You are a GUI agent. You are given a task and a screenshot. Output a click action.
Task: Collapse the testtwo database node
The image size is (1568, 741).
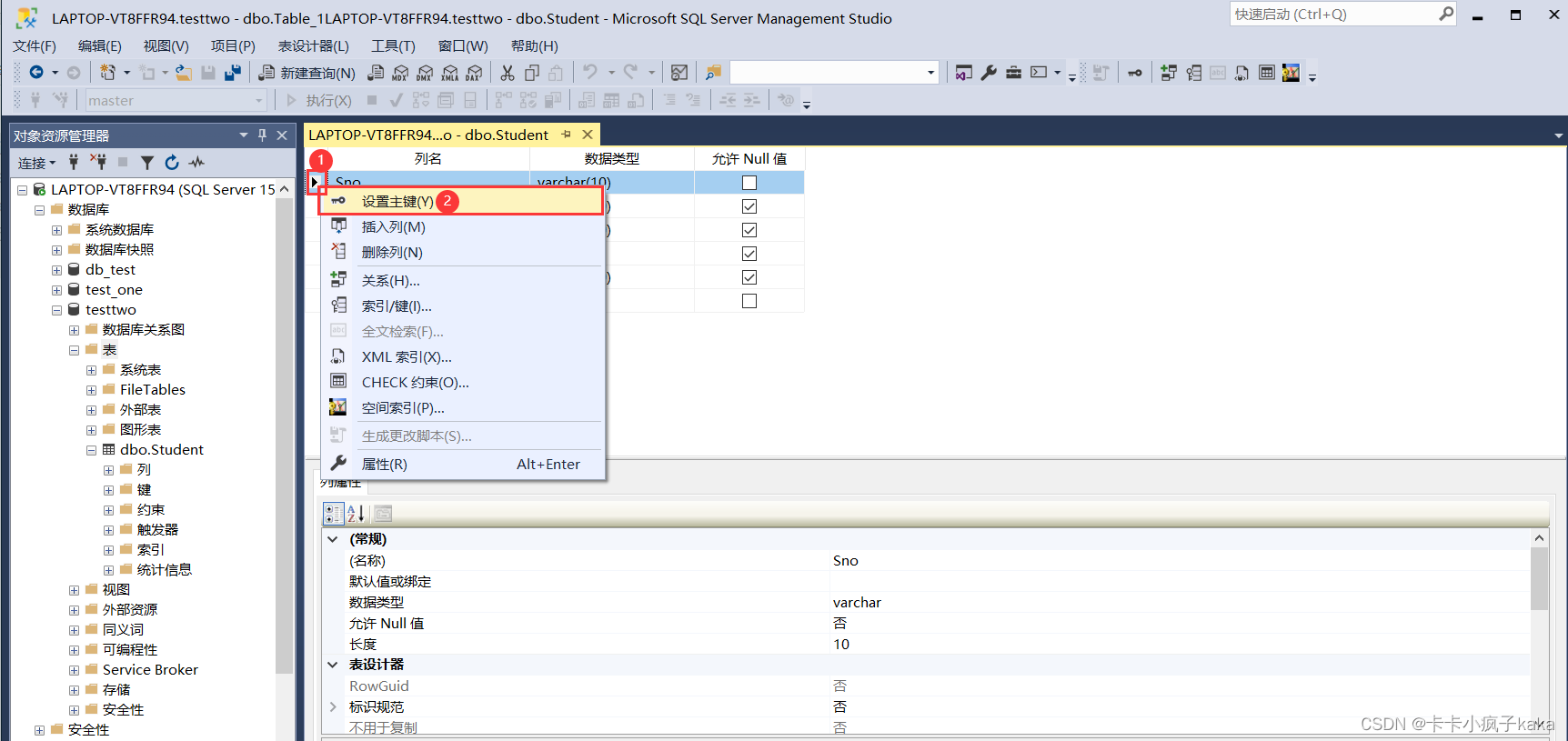pyautogui.click(x=56, y=310)
